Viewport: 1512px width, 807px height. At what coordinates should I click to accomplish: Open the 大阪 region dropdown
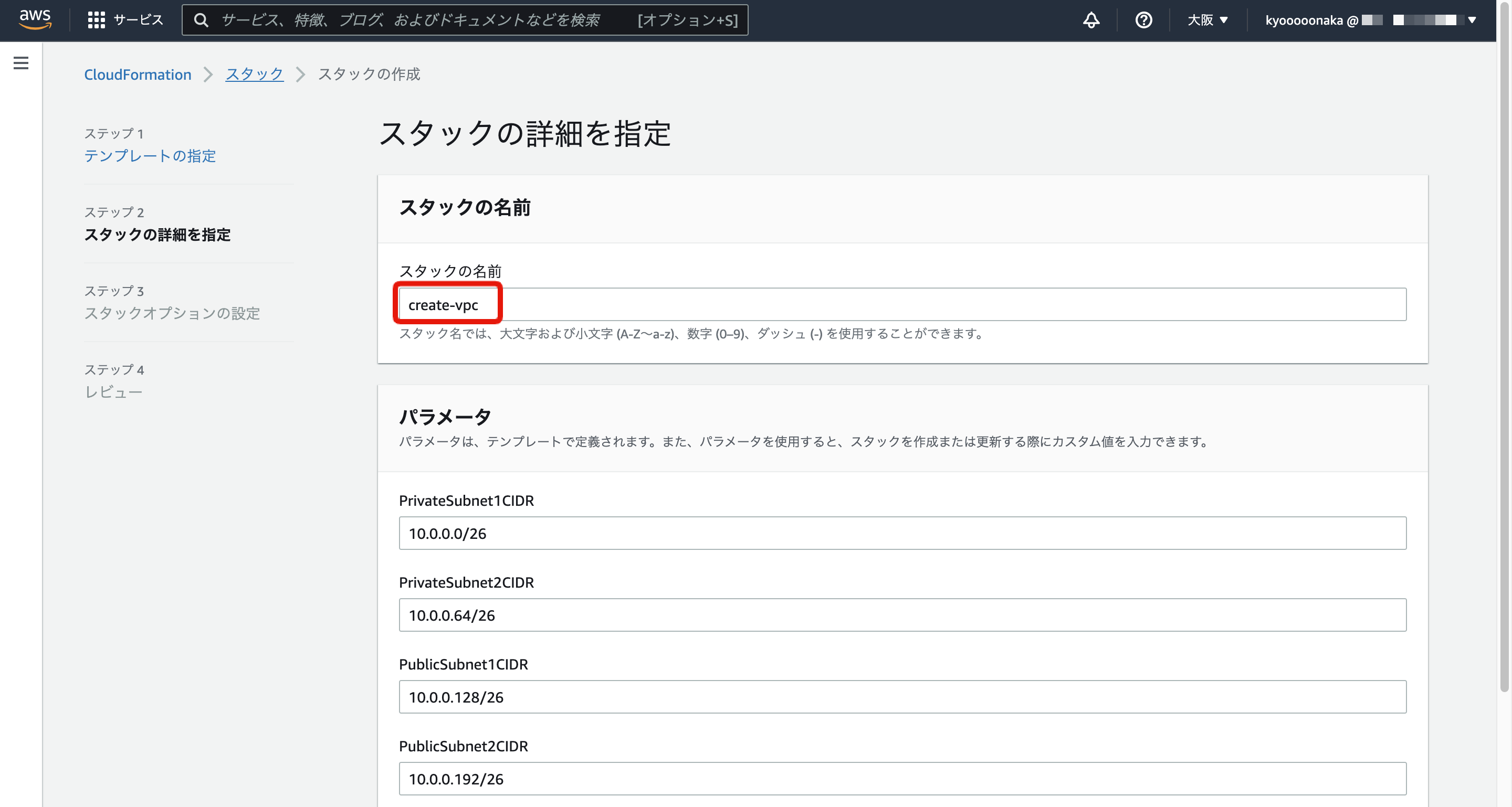1207,20
